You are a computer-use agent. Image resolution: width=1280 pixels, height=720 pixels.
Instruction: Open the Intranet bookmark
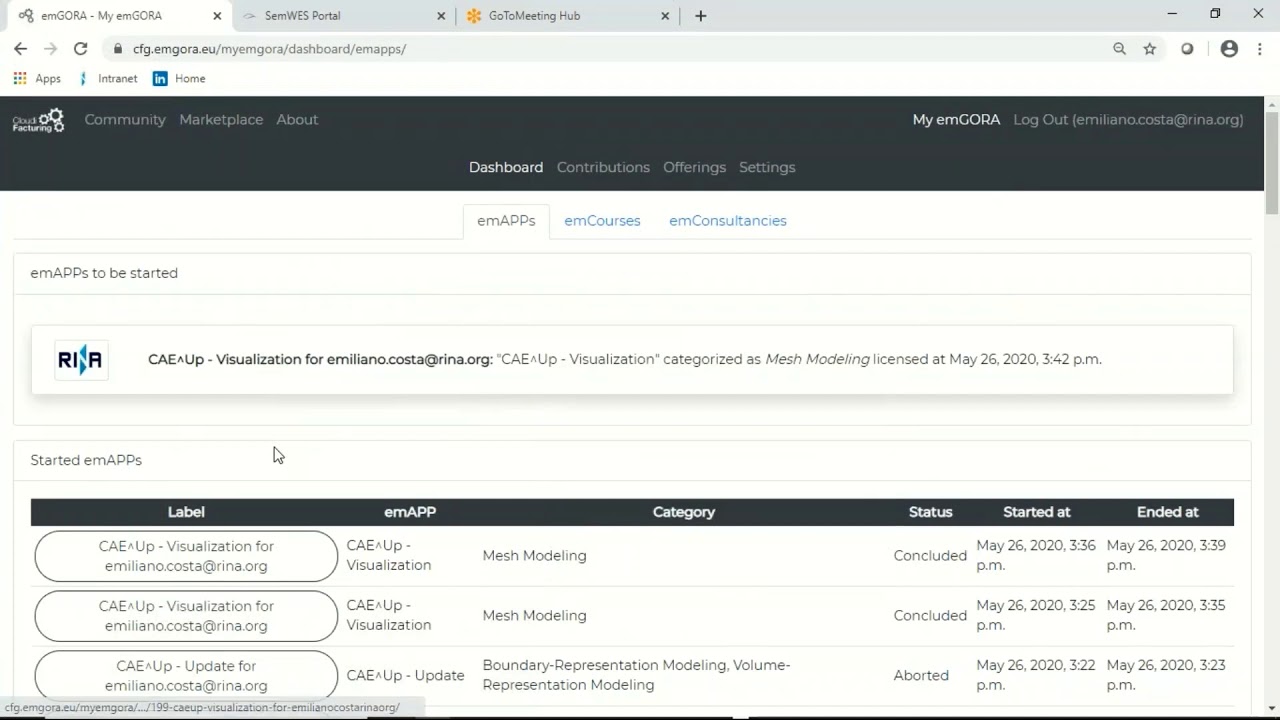(x=108, y=78)
